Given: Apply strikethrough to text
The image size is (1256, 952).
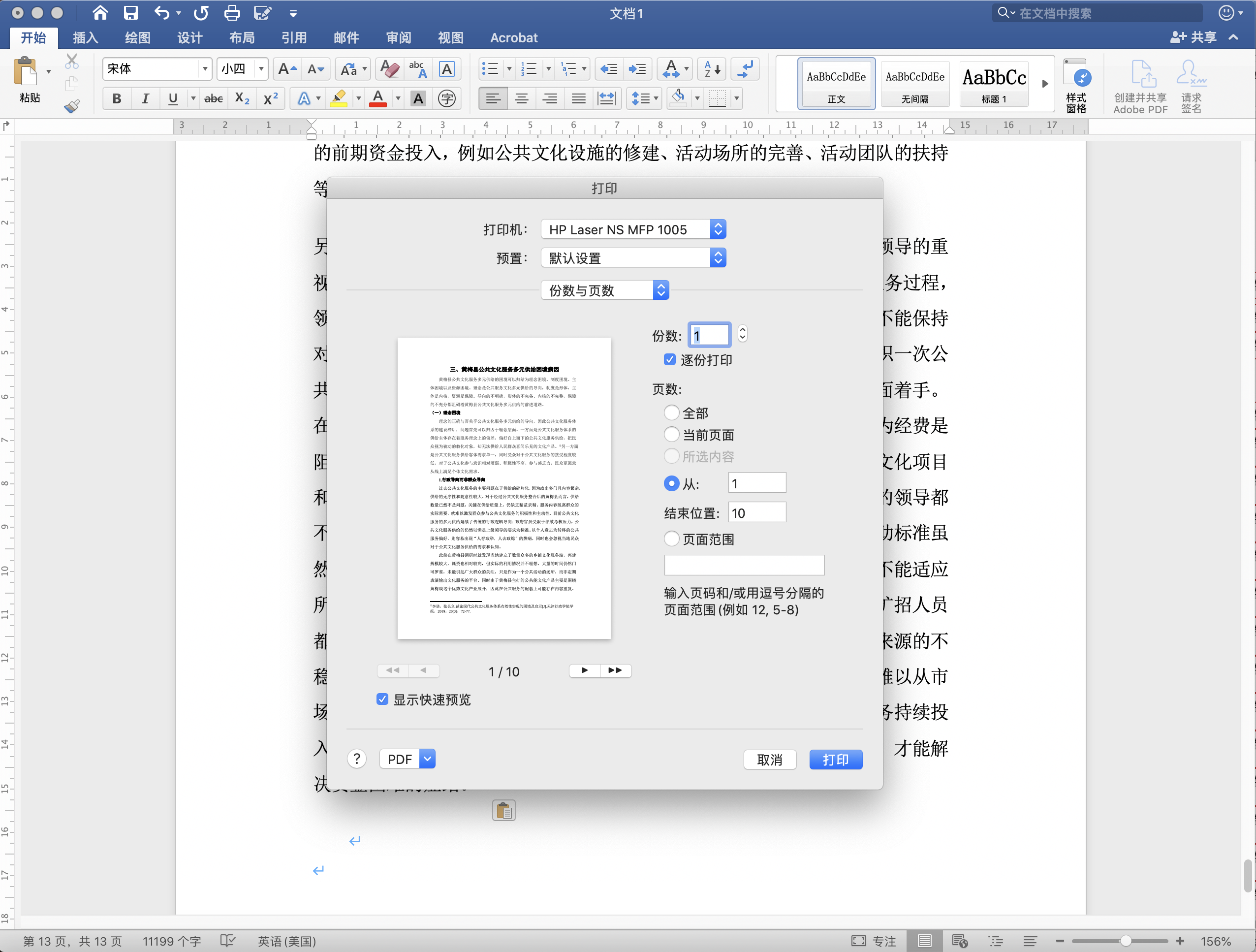Looking at the screenshot, I should click(213, 97).
